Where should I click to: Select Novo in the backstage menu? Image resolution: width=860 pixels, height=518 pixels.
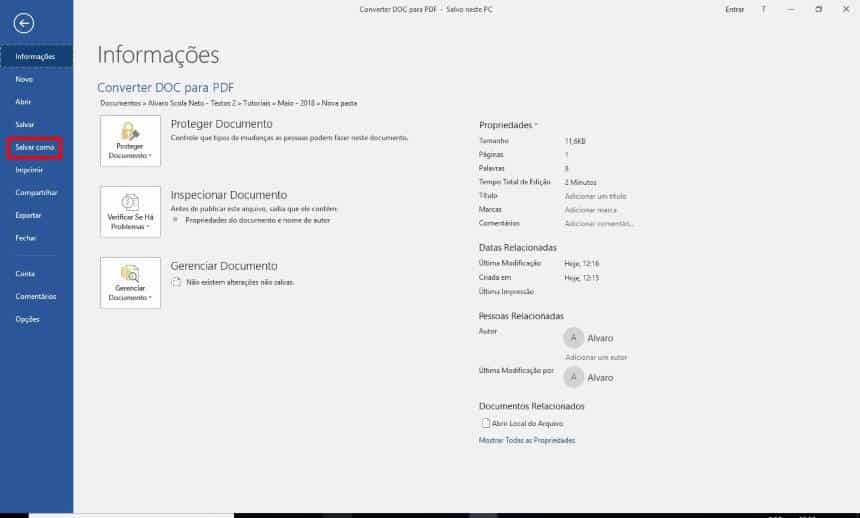[24, 78]
